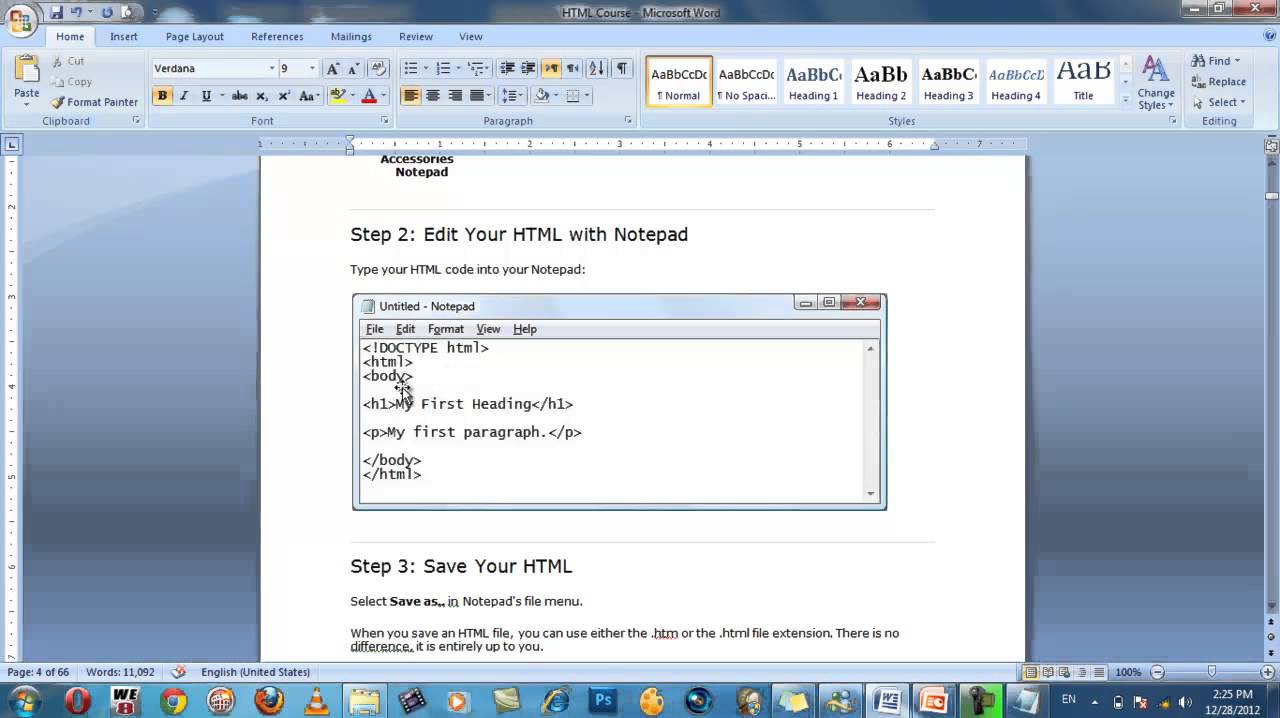Justify the text

click(x=477, y=96)
